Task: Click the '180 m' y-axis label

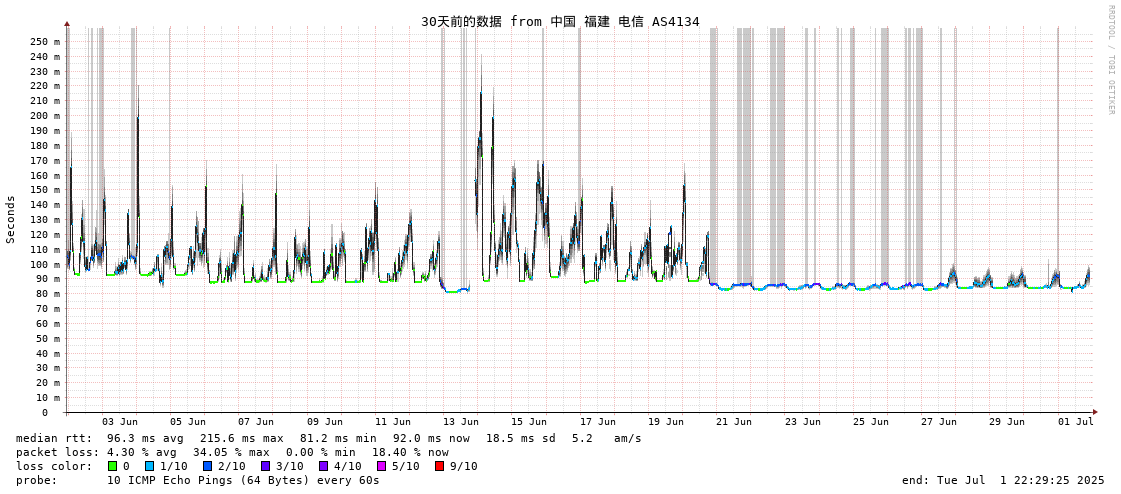Action: click(x=46, y=145)
